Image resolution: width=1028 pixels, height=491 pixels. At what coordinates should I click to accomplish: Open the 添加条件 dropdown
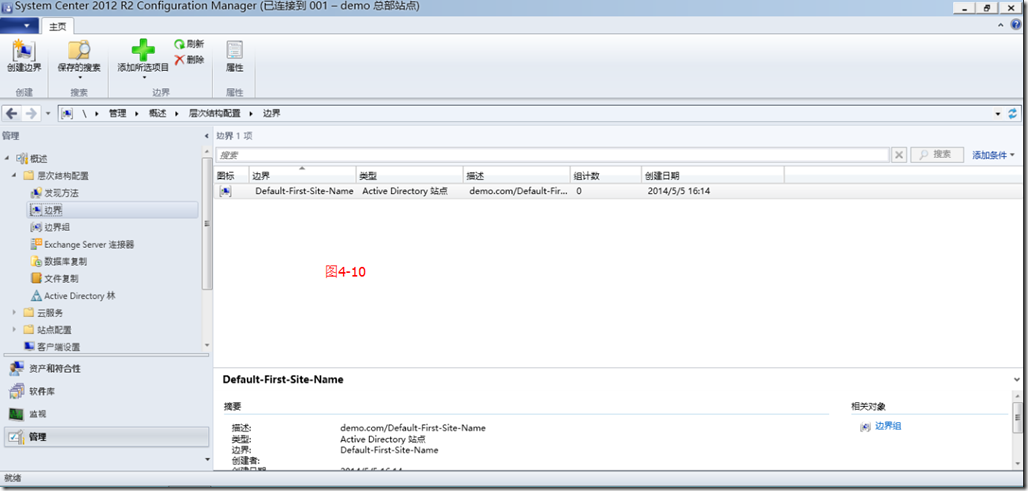click(993, 155)
